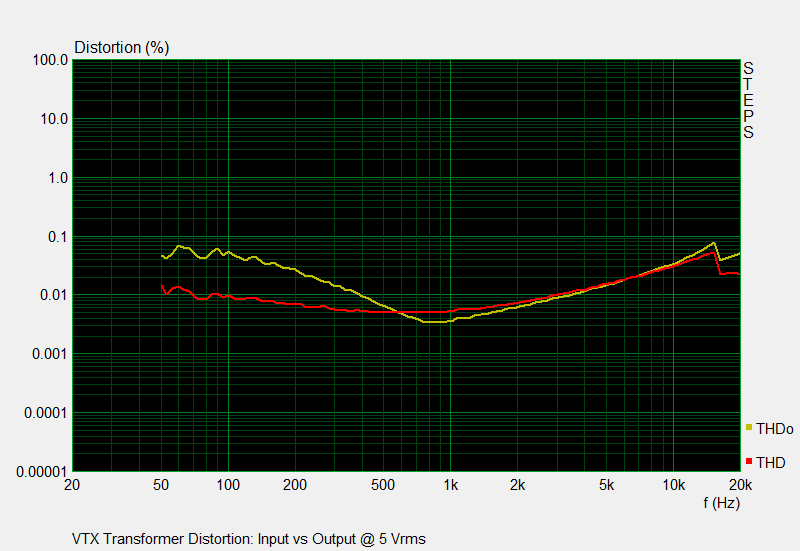
Task: Click the 0.00001 y-axis value
Action: coord(42,472)
